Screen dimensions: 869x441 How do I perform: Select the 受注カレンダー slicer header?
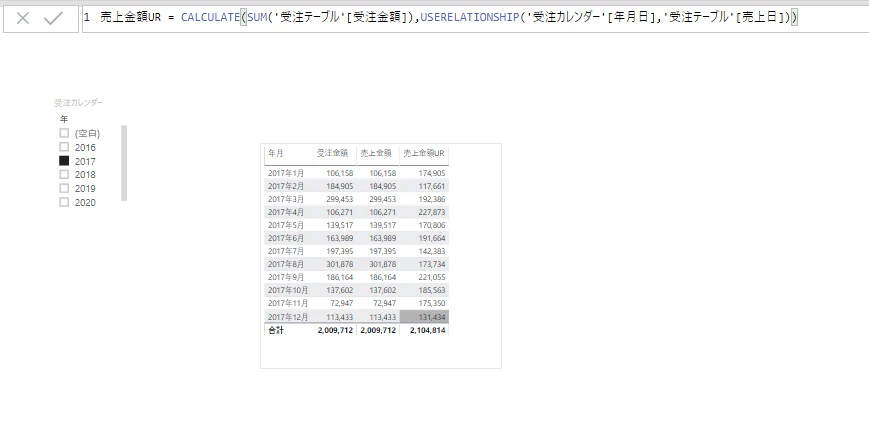[78, 102]
